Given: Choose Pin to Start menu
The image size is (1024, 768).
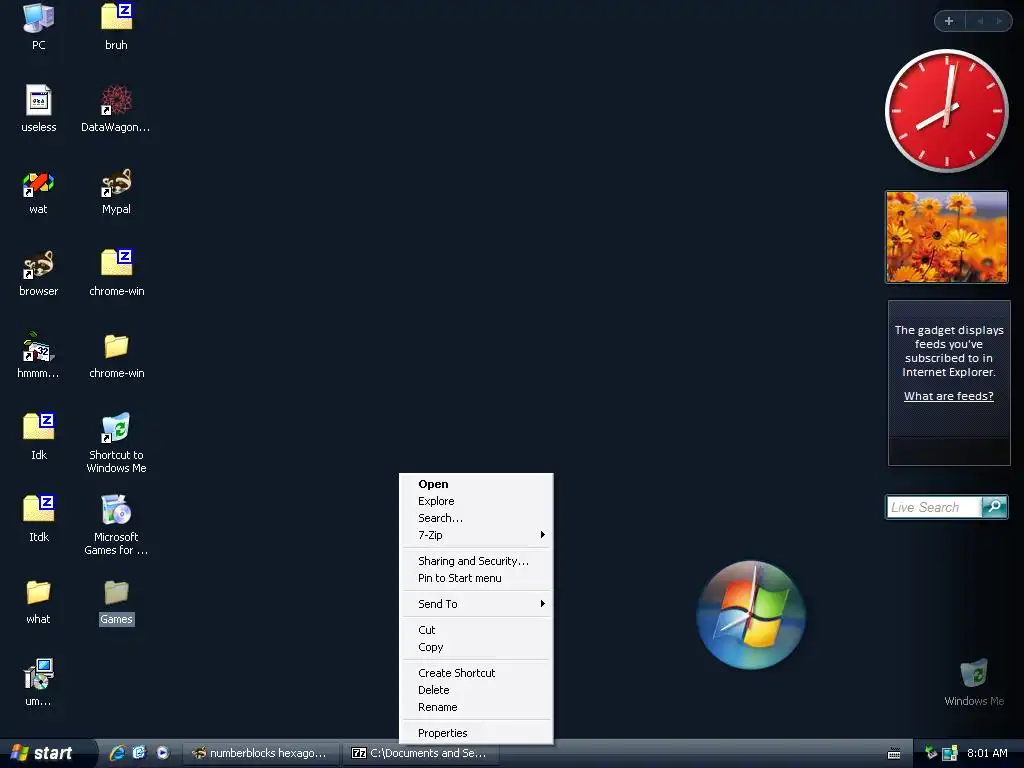Looking at the screenshot, I should [x=476, y=578].
